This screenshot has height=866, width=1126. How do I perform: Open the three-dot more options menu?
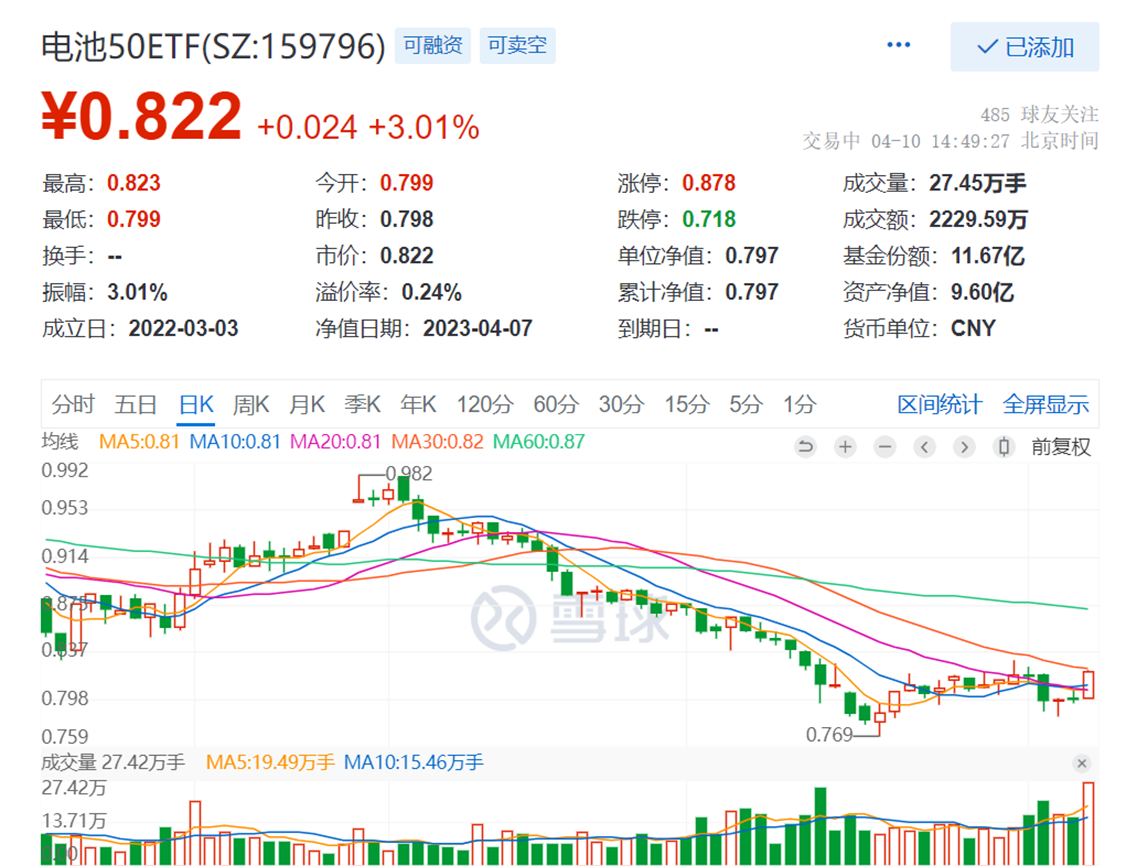(898, 45)
